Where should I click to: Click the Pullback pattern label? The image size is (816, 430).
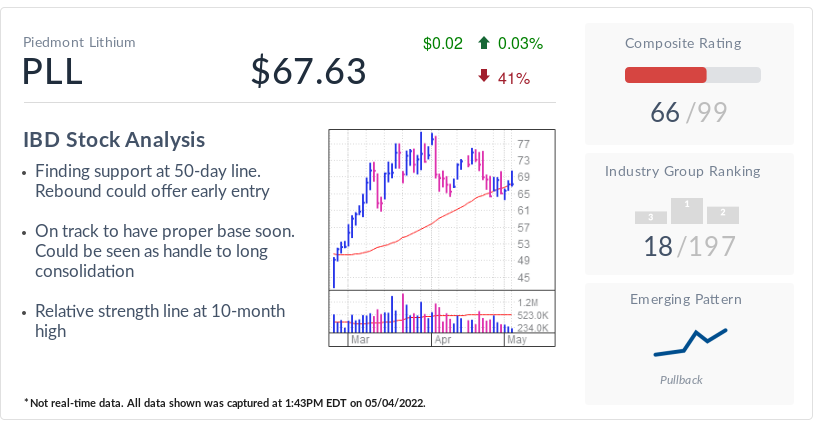[x=681, y=380]
